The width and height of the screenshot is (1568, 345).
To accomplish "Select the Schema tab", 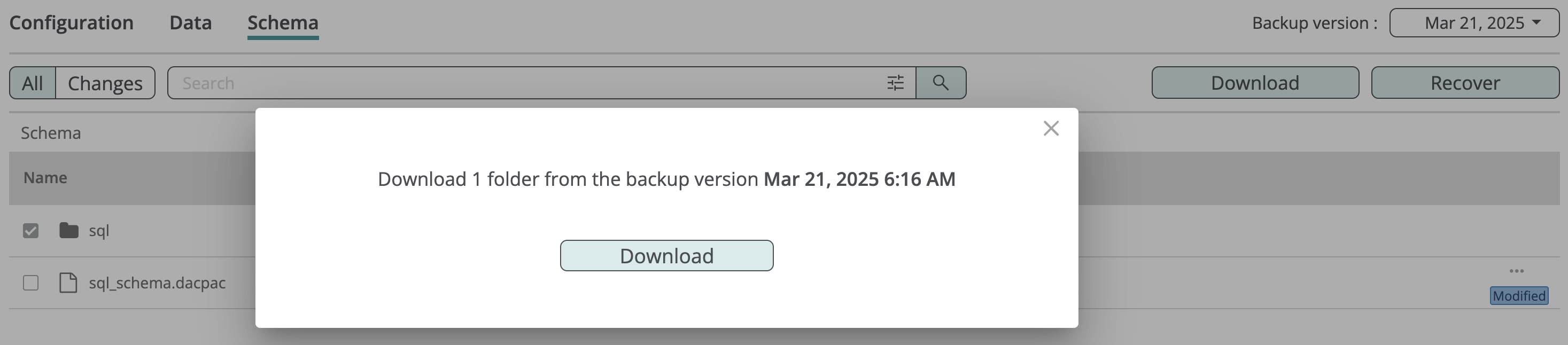I will tap(282, 23).
